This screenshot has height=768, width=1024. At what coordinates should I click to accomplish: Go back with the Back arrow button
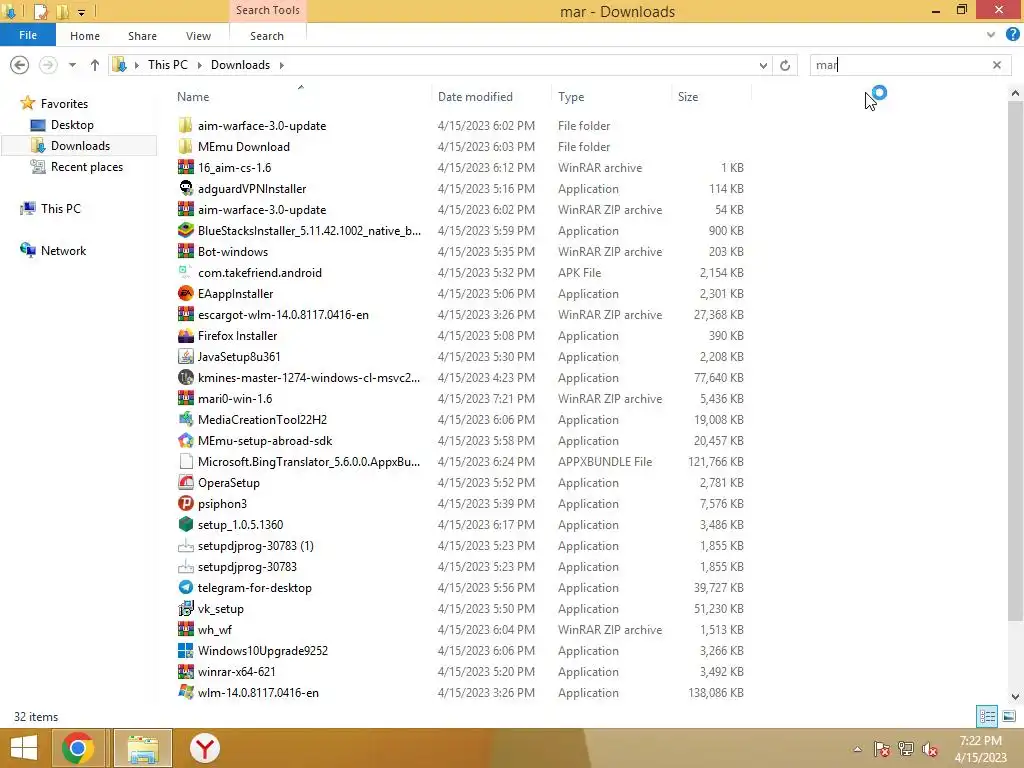(x=20, y=65)
